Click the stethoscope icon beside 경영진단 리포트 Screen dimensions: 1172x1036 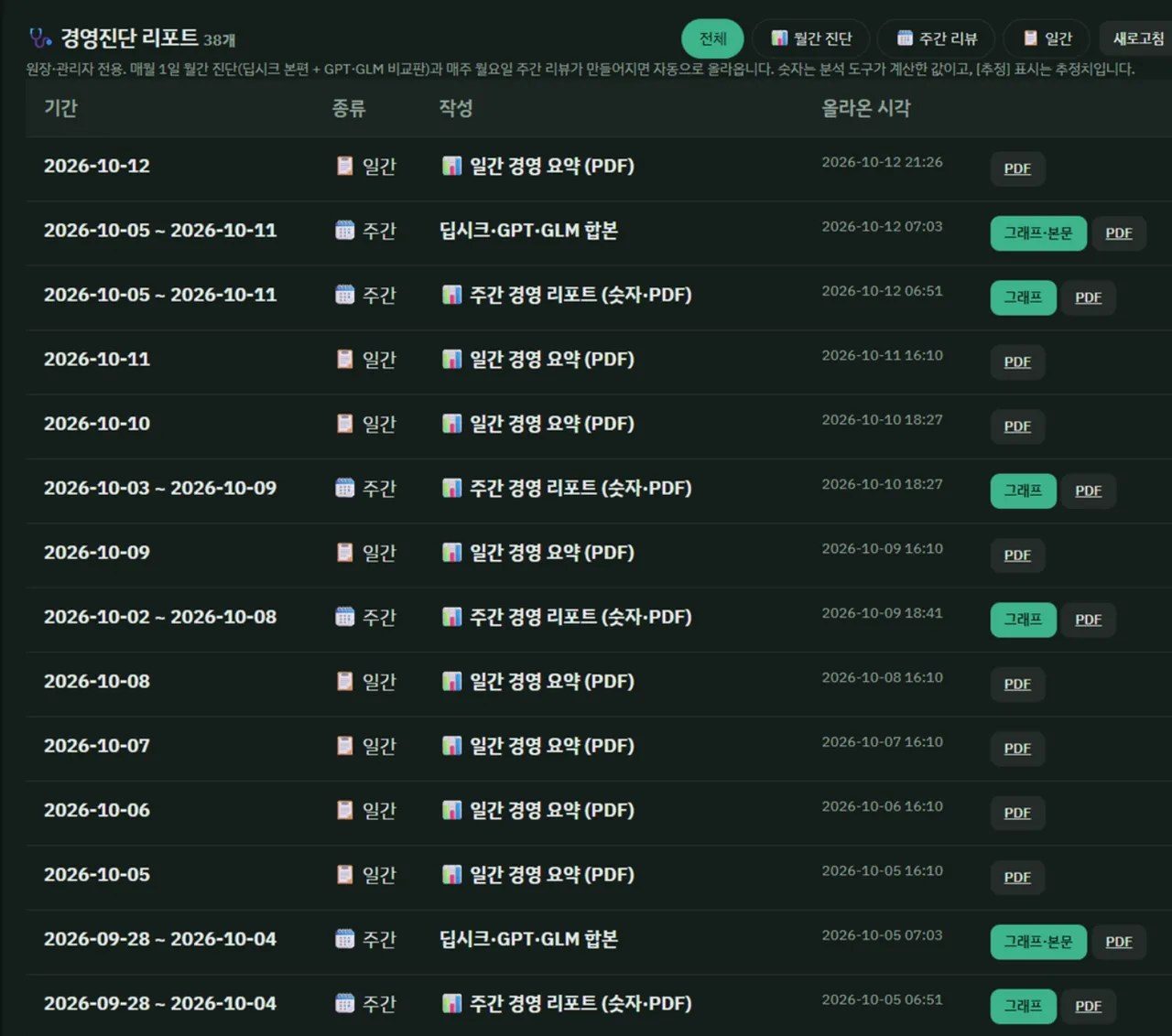[40, 38]
